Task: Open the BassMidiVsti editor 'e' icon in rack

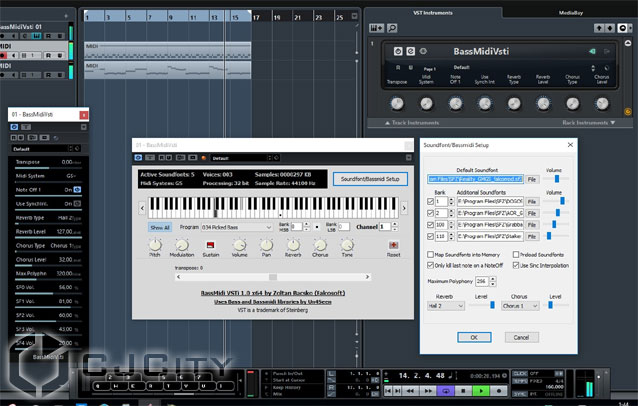Action: click(411, 51)
